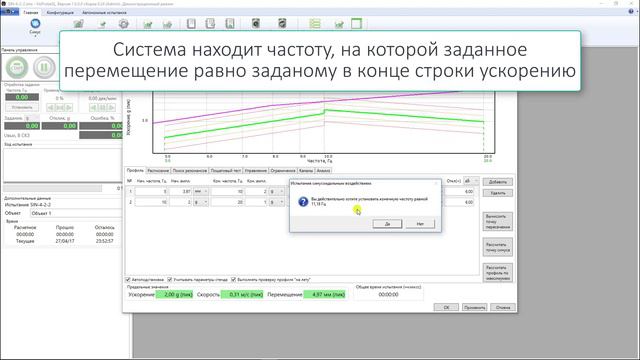Screen dimensions: 640x360
Task: Click the blue question mark icon in the dialog
Action: pyautogui.click(x=303, y=201)
